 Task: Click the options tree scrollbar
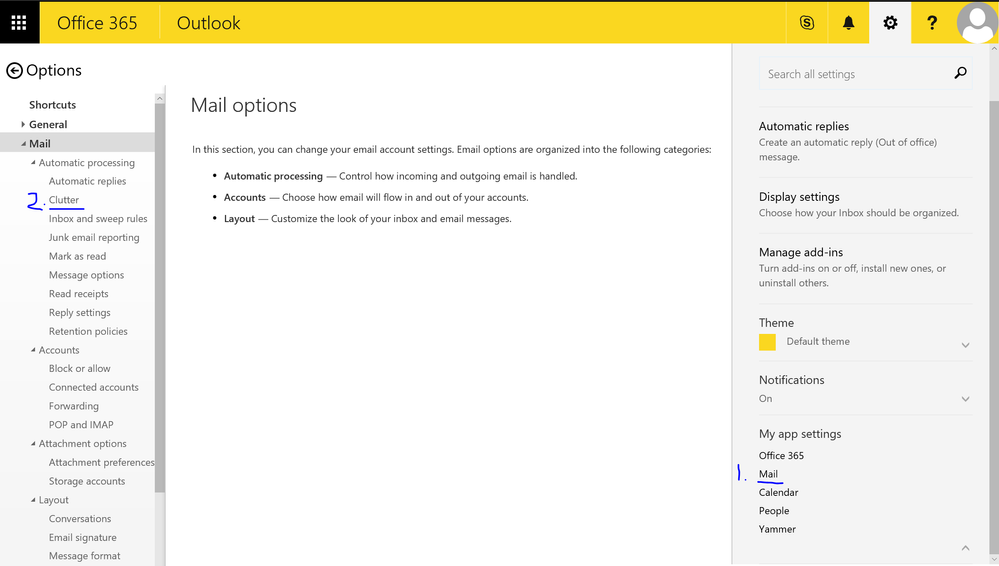click(159, 297)
